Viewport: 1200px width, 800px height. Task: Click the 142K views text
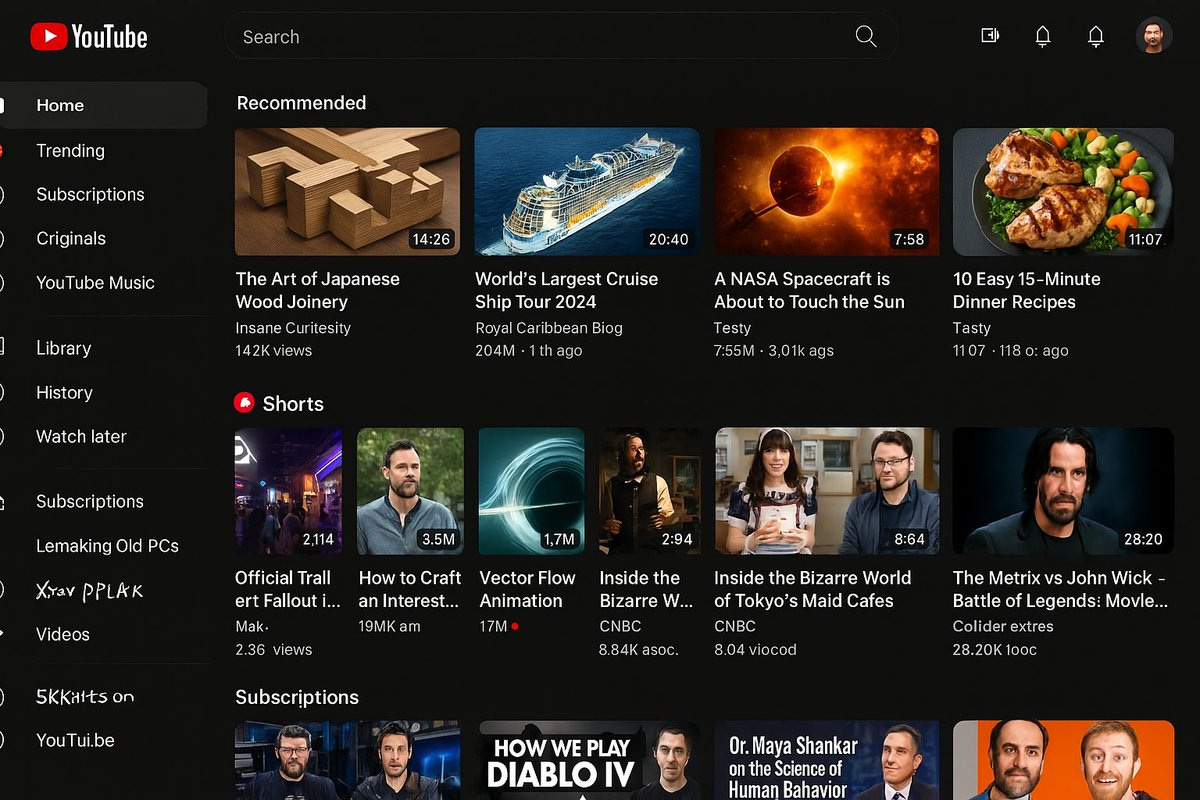pyautogui.click(x=274, y=351)
